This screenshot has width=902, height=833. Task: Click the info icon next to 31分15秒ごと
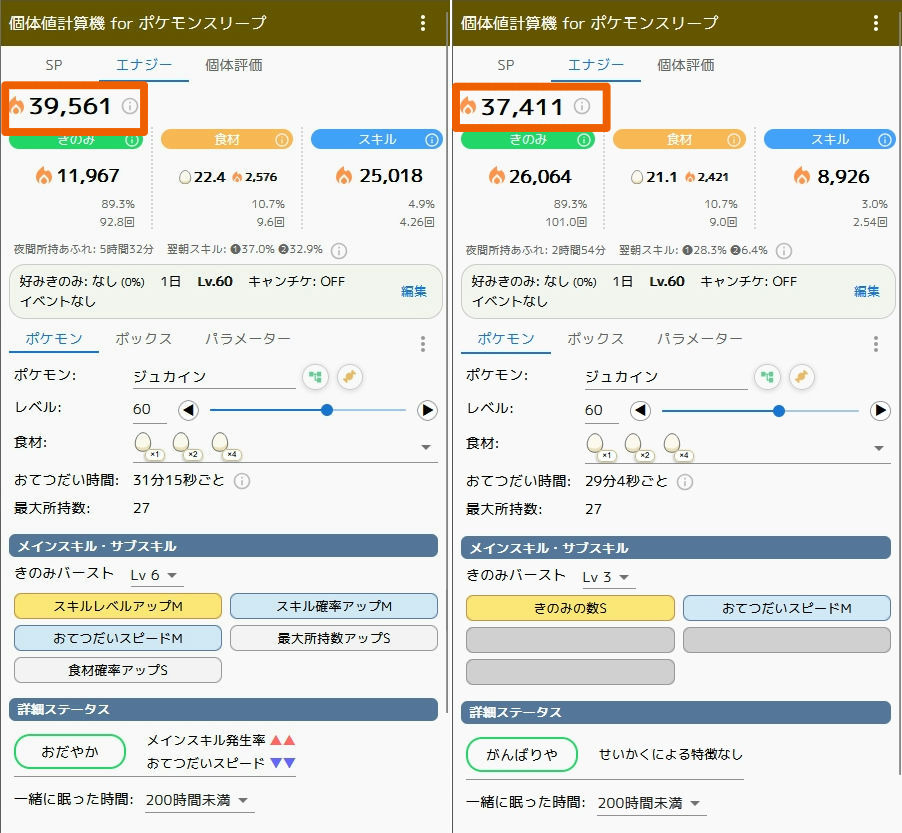pyautogui.click(x=241, y=481)
